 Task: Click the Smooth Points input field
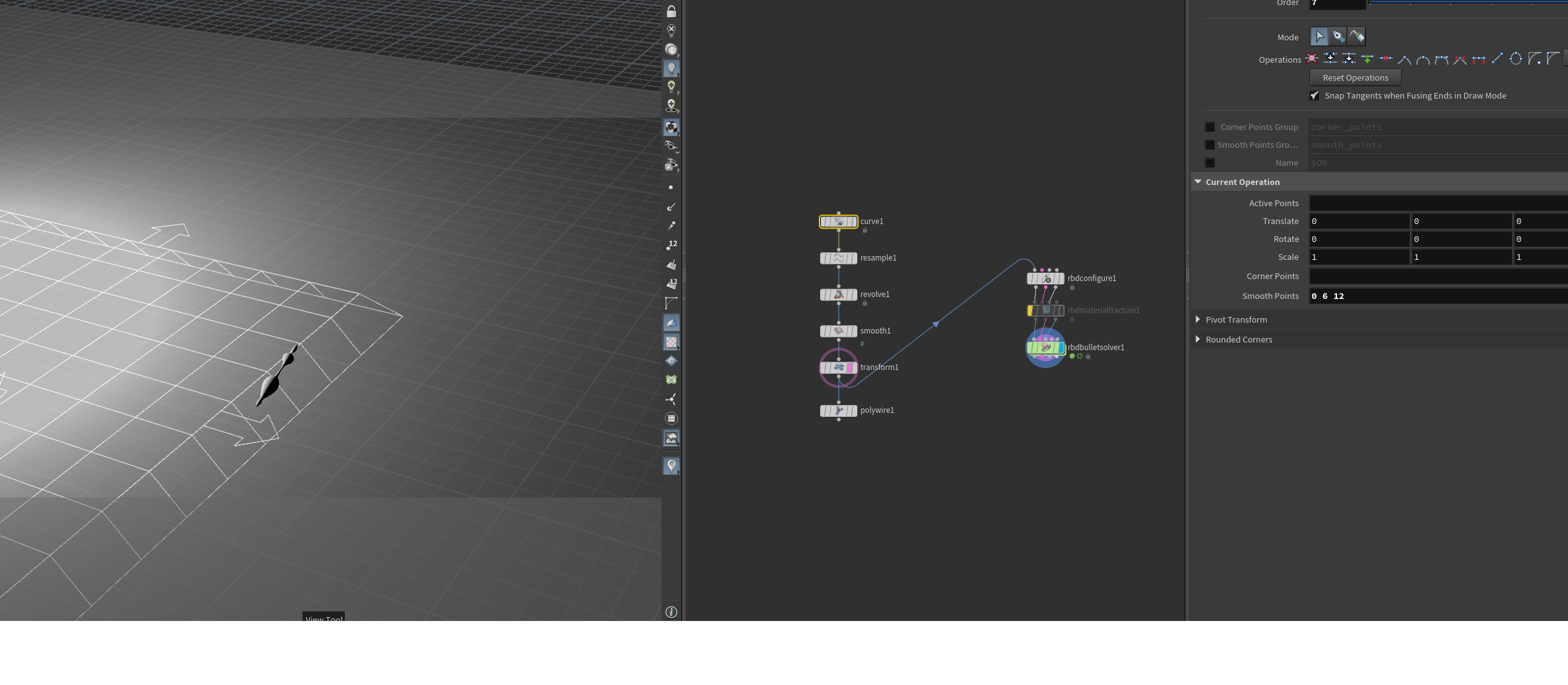(x=1438, y=296)
